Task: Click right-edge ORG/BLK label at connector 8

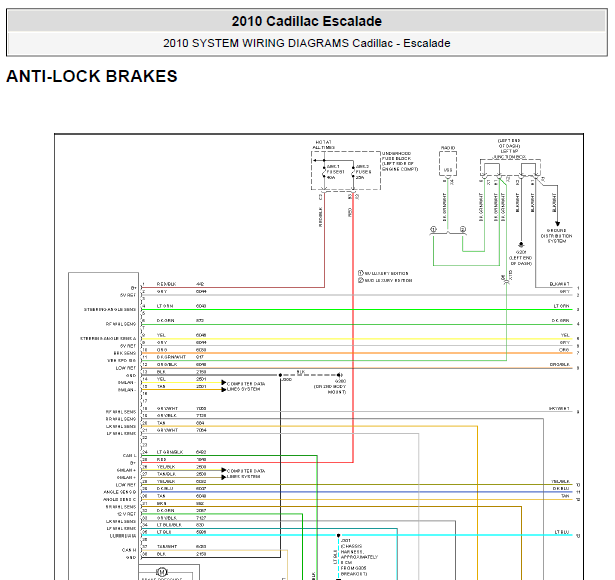Action: tap(559, 364)
